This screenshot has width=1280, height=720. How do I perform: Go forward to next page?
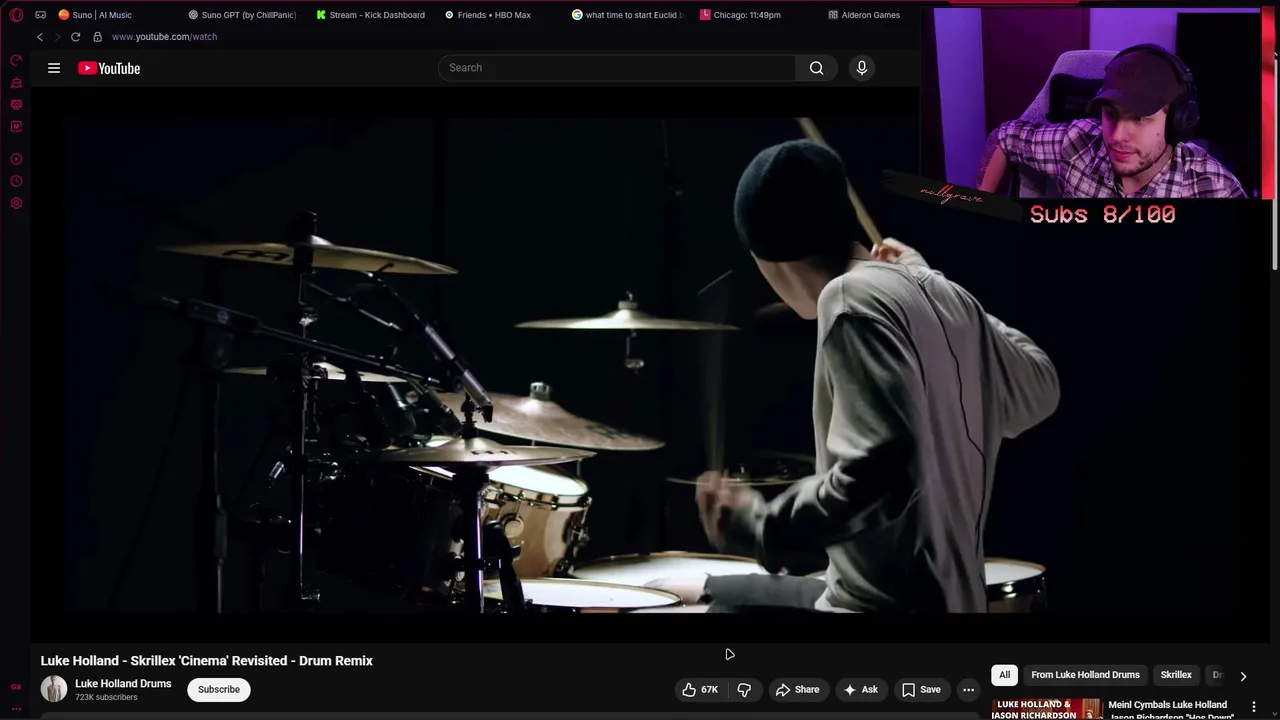tap(57, 37)
